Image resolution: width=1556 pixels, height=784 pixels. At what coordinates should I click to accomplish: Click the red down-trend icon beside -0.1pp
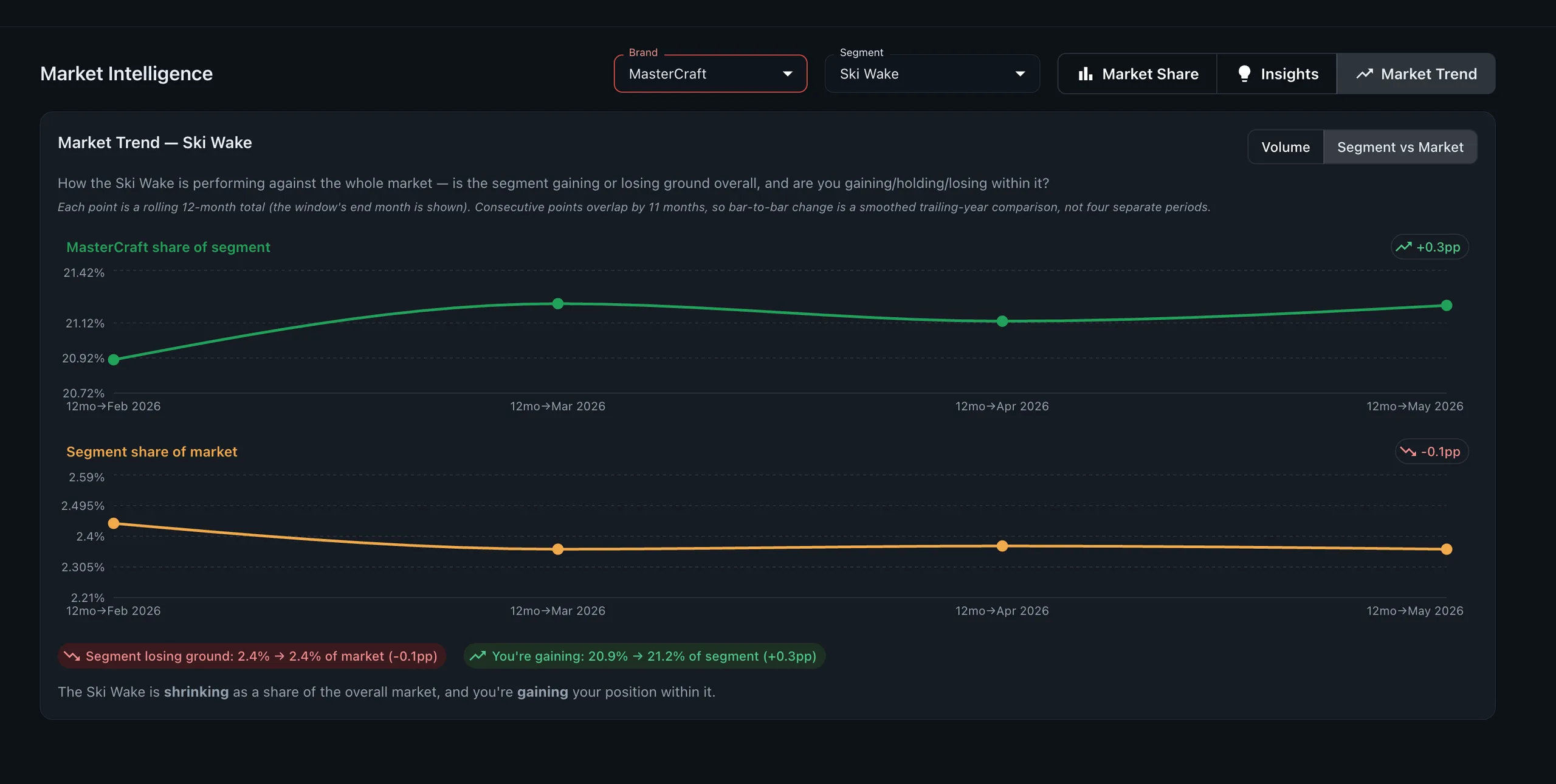point(1408,452)
